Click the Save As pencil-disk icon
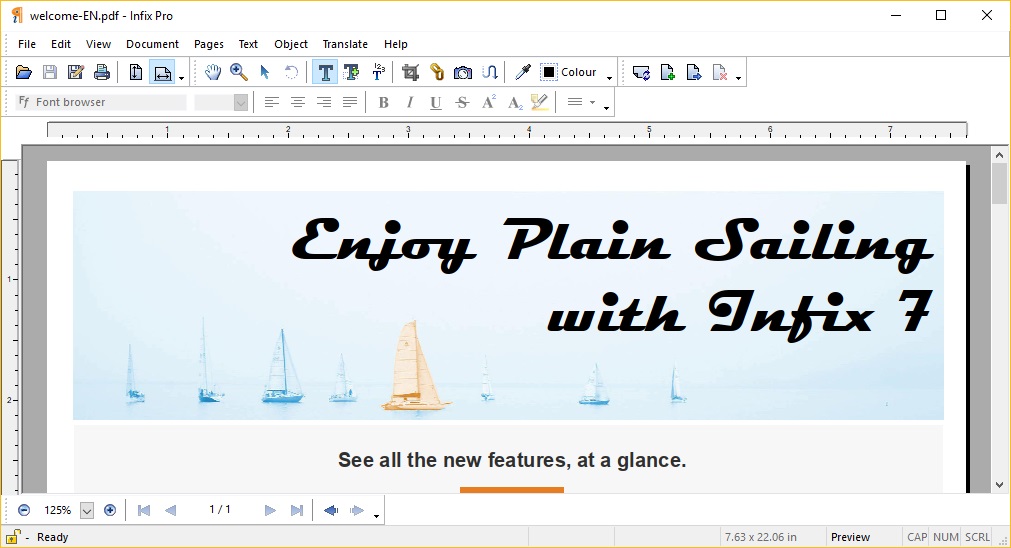This screenshot has height=548, width=1011. tap(75, 72)
